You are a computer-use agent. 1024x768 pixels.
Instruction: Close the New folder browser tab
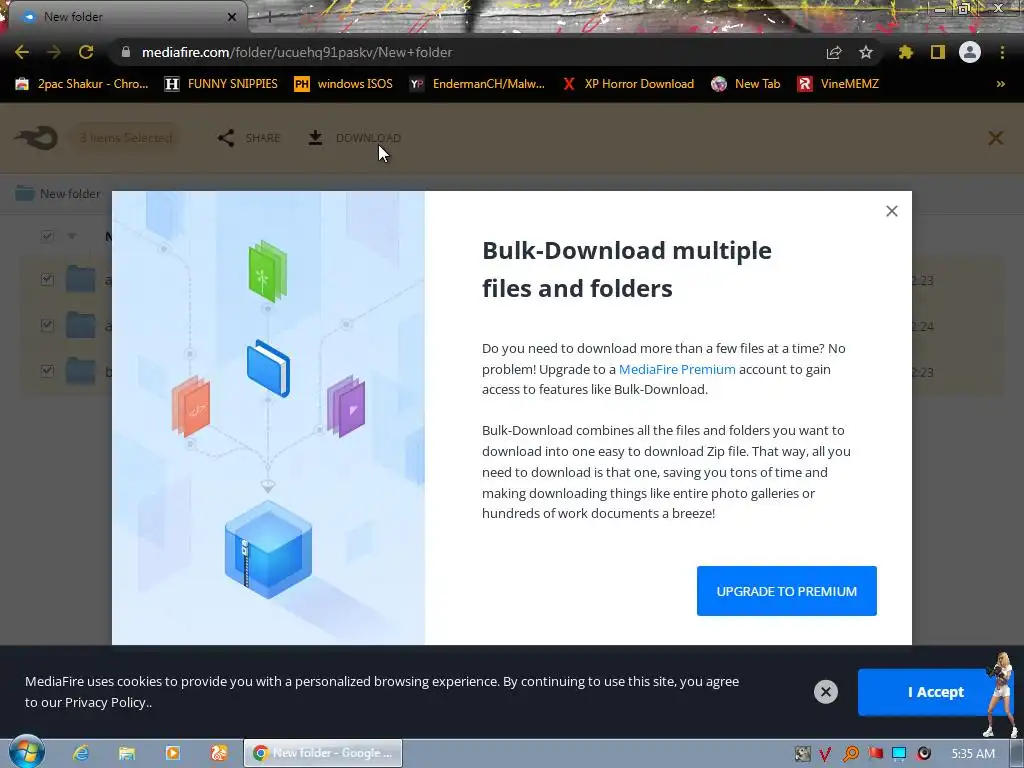[232, 17]
